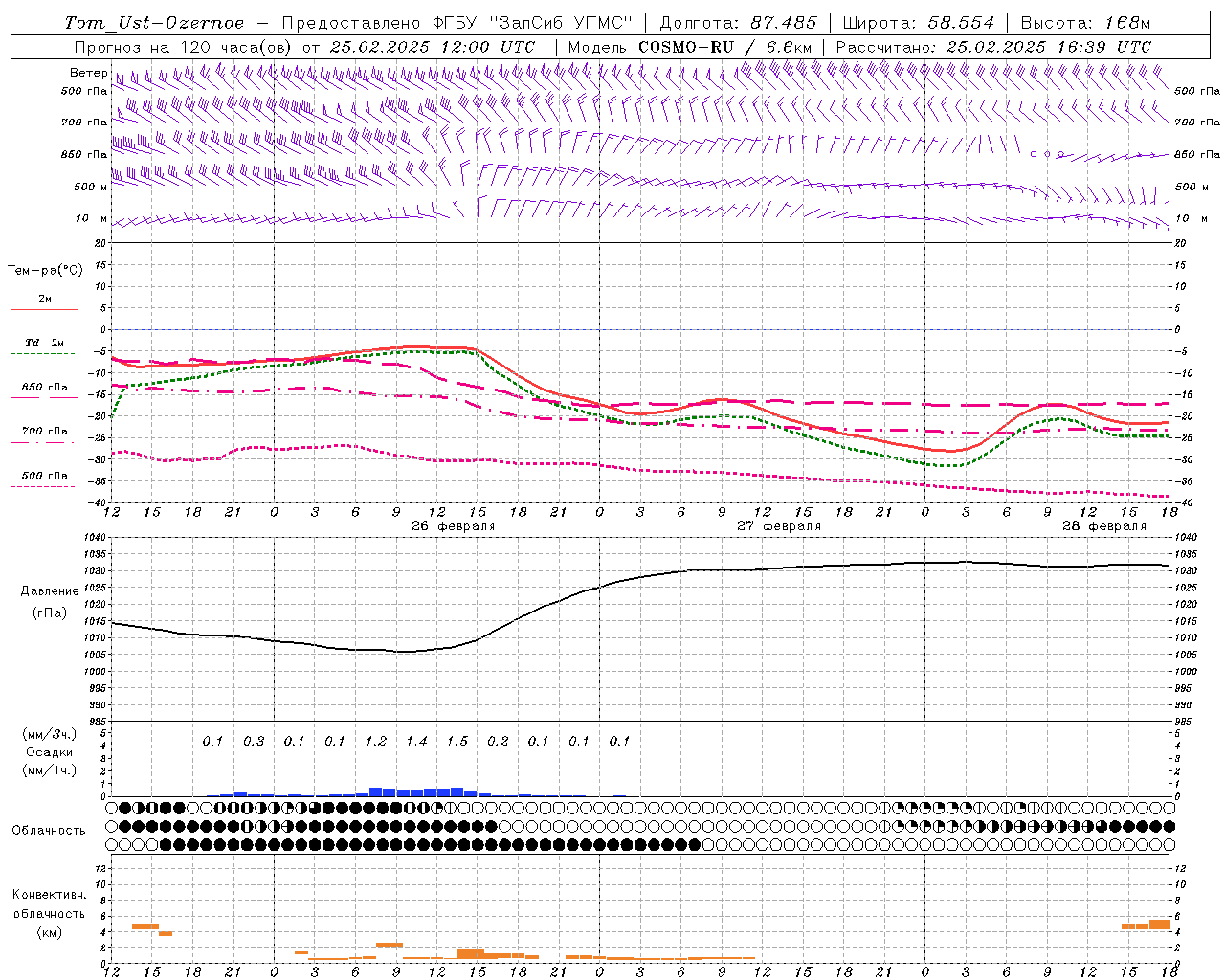Click the '27 февраля' date label

pos(779,526)
